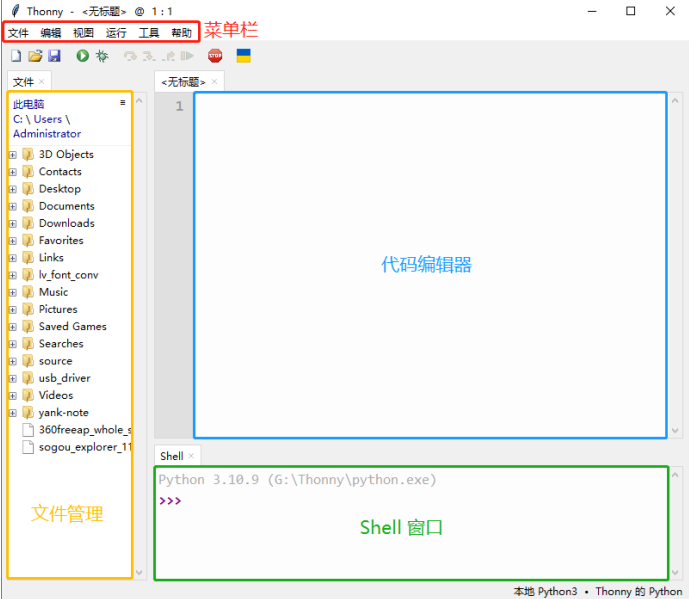Click the New file icon
The height and width of the screenshot is (599, 689).
(x=16, y=57)
